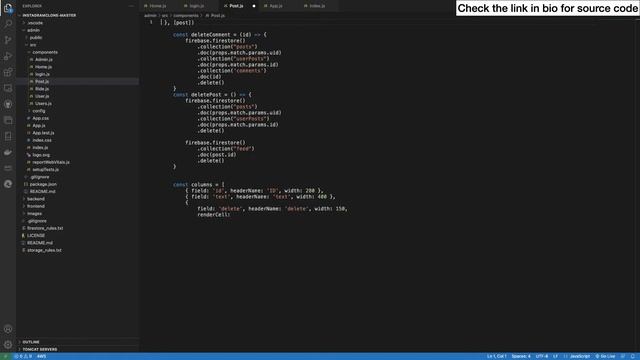Open package.json in the file tree
This screenshot has height=360, width=640.
click(43, 184)
